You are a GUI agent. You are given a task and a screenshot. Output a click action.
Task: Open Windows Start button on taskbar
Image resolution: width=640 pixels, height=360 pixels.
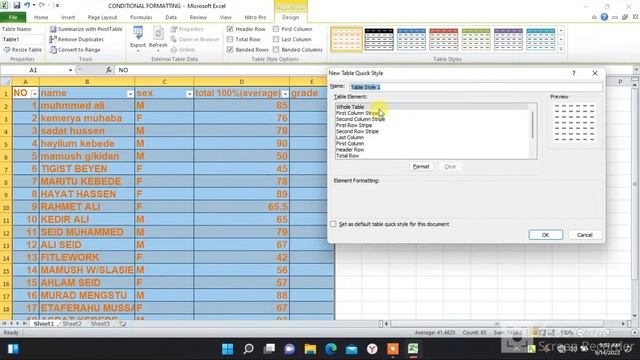tap(227, 349)
